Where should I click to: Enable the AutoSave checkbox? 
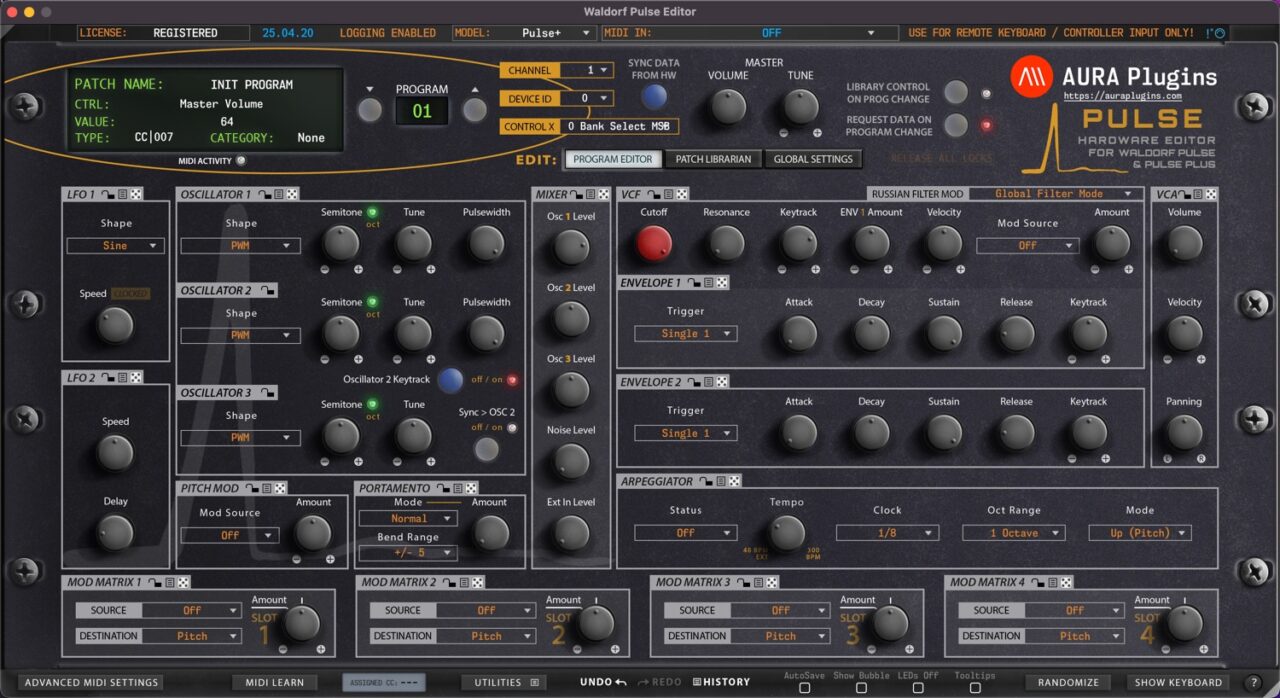pyautogui.click(x=804, y=688)
